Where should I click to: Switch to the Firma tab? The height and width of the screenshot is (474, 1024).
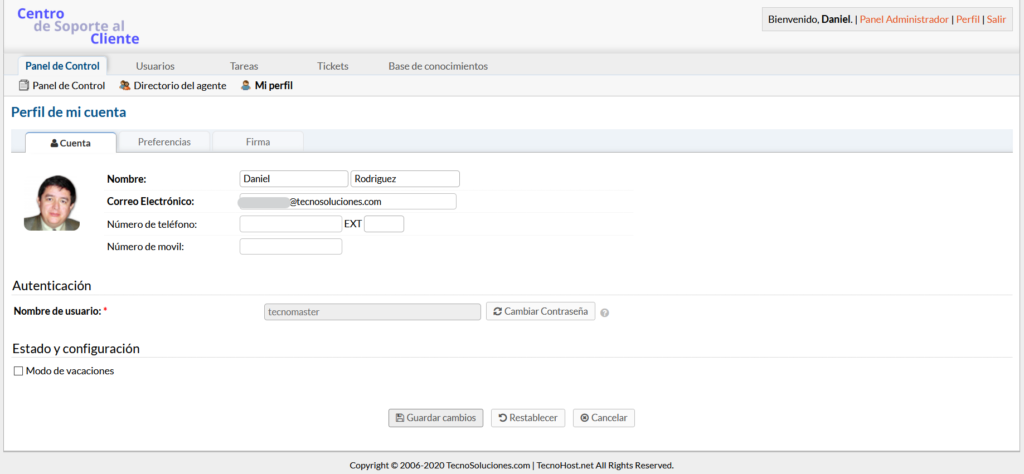[258, 142]
